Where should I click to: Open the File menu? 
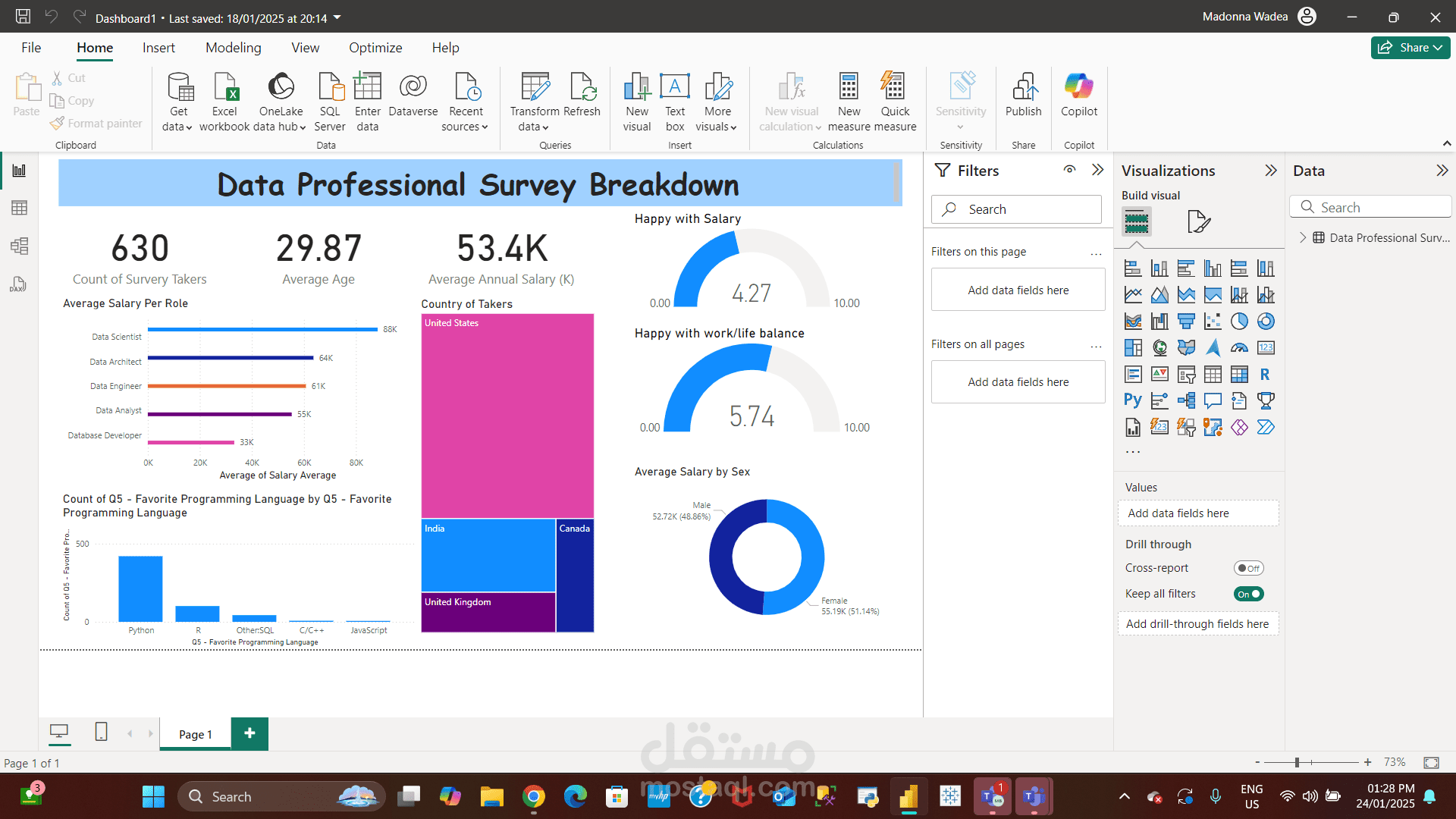pos(31,48)
